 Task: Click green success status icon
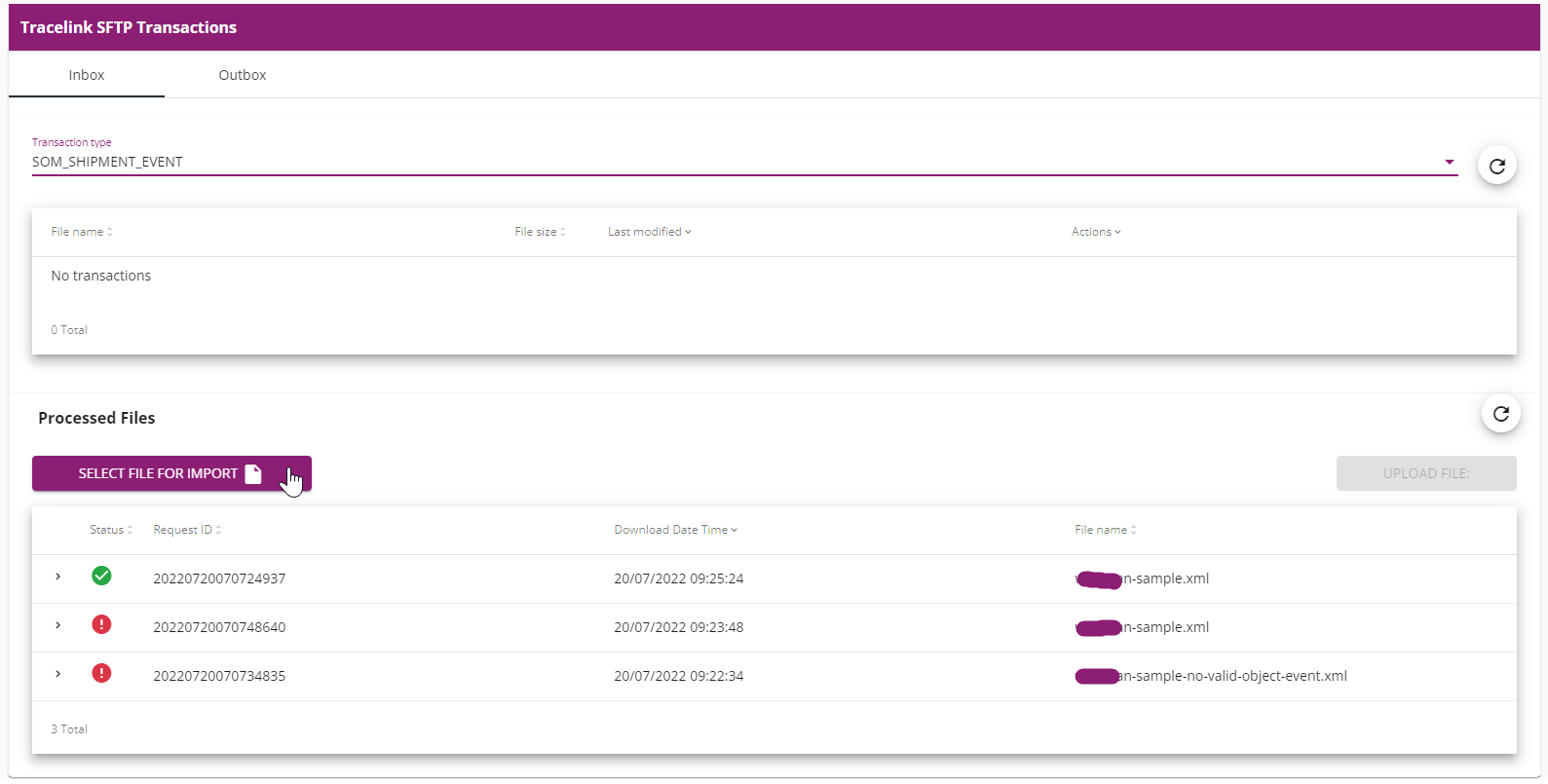pyautogui.click(x=101, y=576)
